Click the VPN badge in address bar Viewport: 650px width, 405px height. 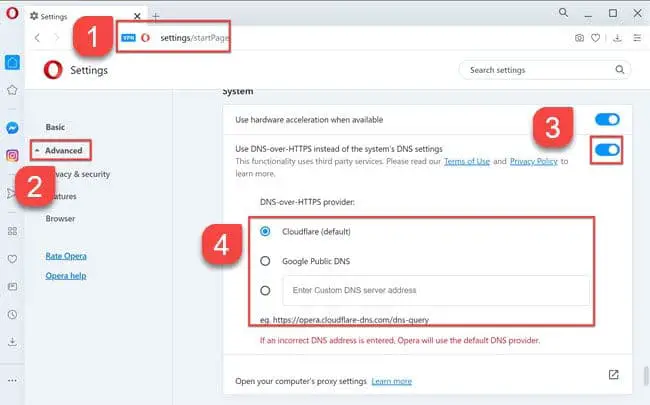[x=129, y=38]
